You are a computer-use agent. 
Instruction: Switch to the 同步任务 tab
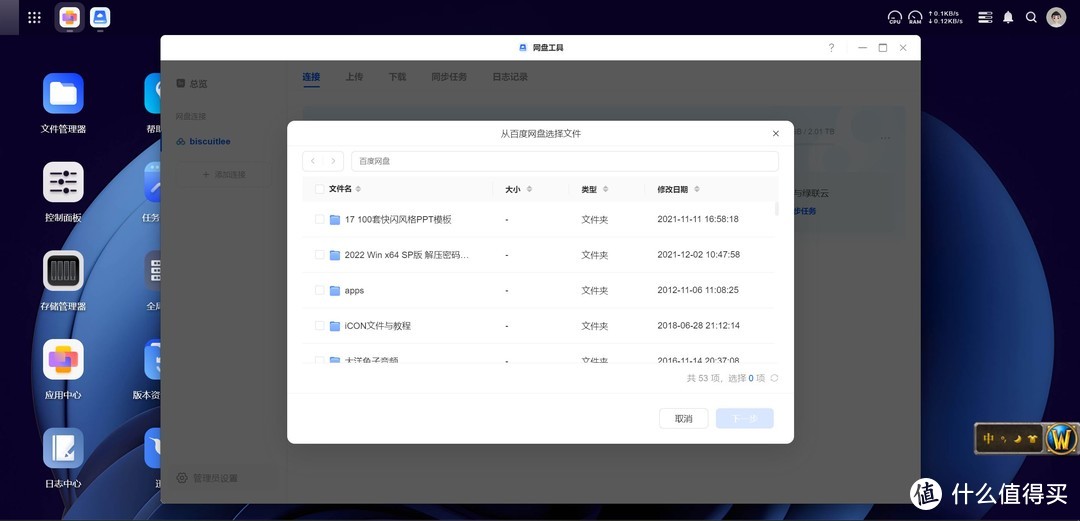point(449,77)
